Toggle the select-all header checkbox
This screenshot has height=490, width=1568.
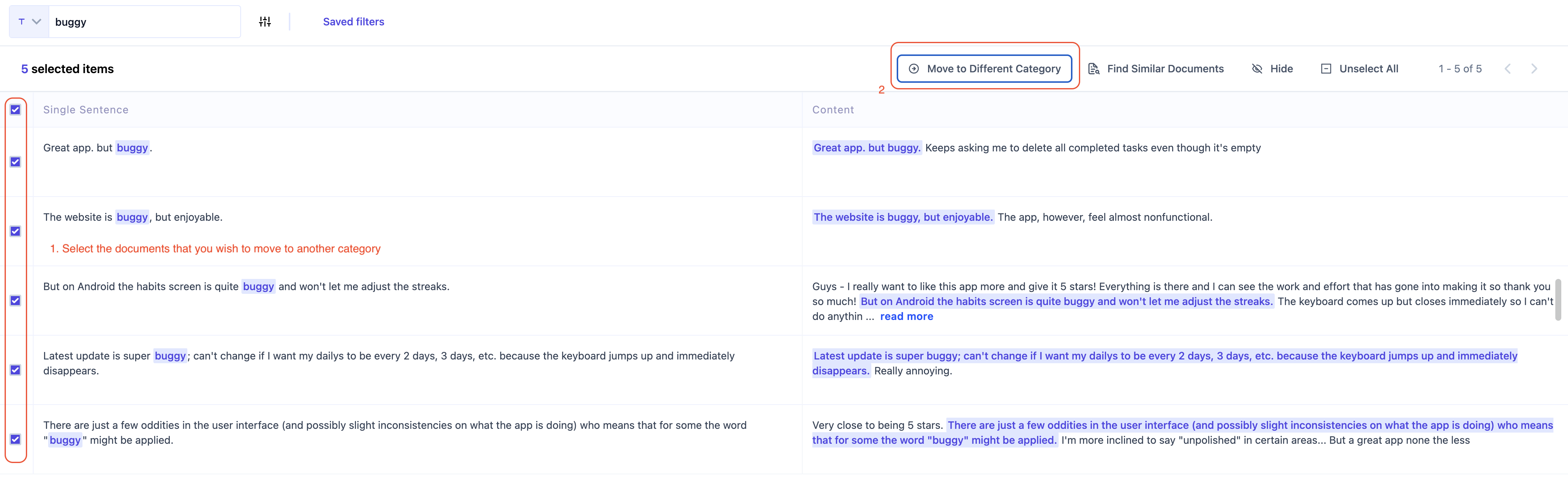(x=15, y=109)
